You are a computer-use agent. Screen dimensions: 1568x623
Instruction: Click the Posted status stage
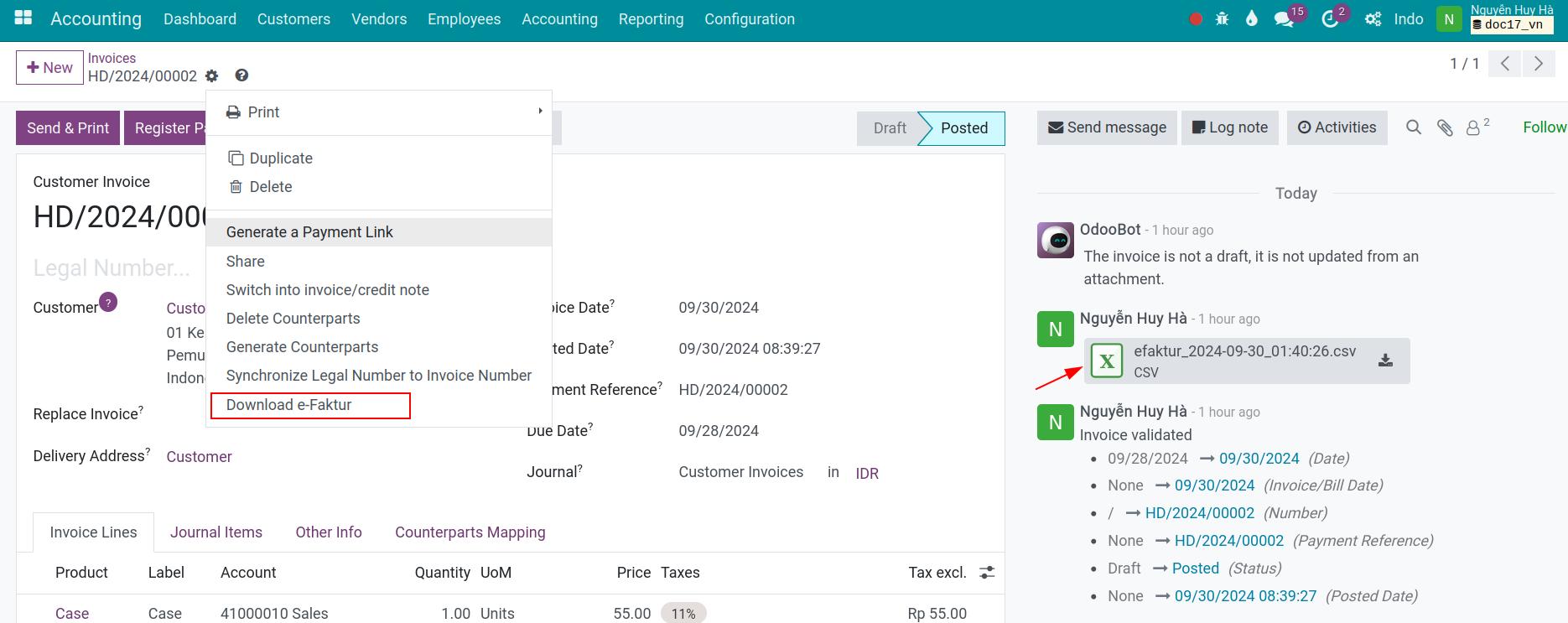coord(963,128)
